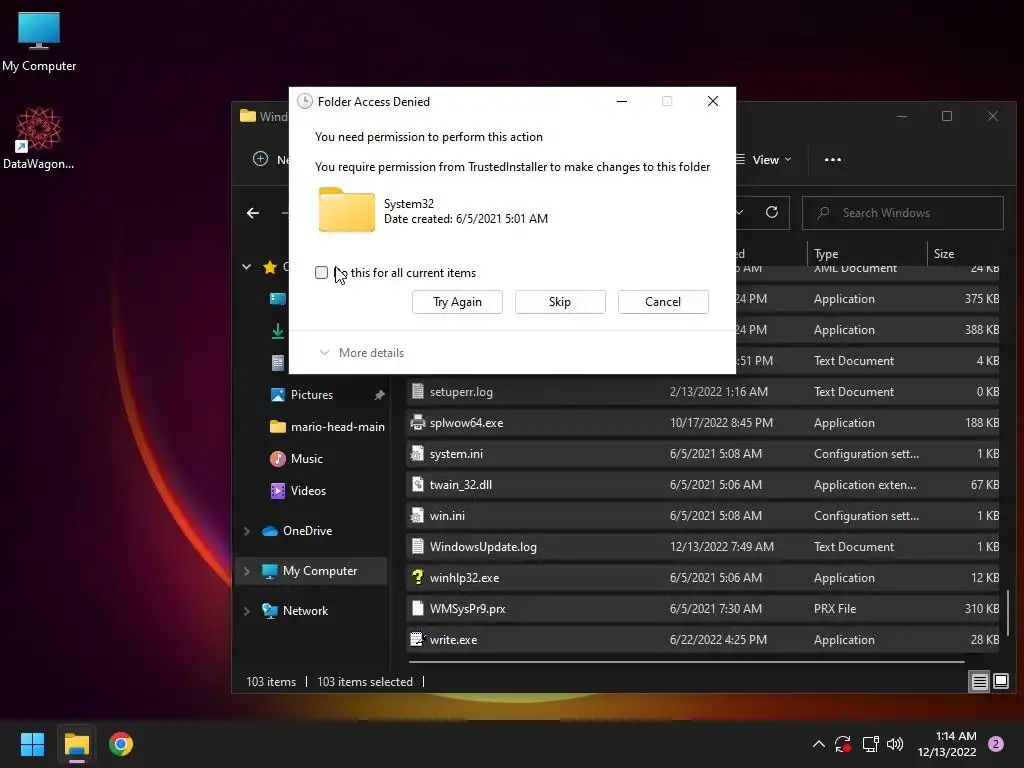Viewport: 1024px width, 768px height.
Task: Select Videos in the sidebar
Action: point(298,490)
